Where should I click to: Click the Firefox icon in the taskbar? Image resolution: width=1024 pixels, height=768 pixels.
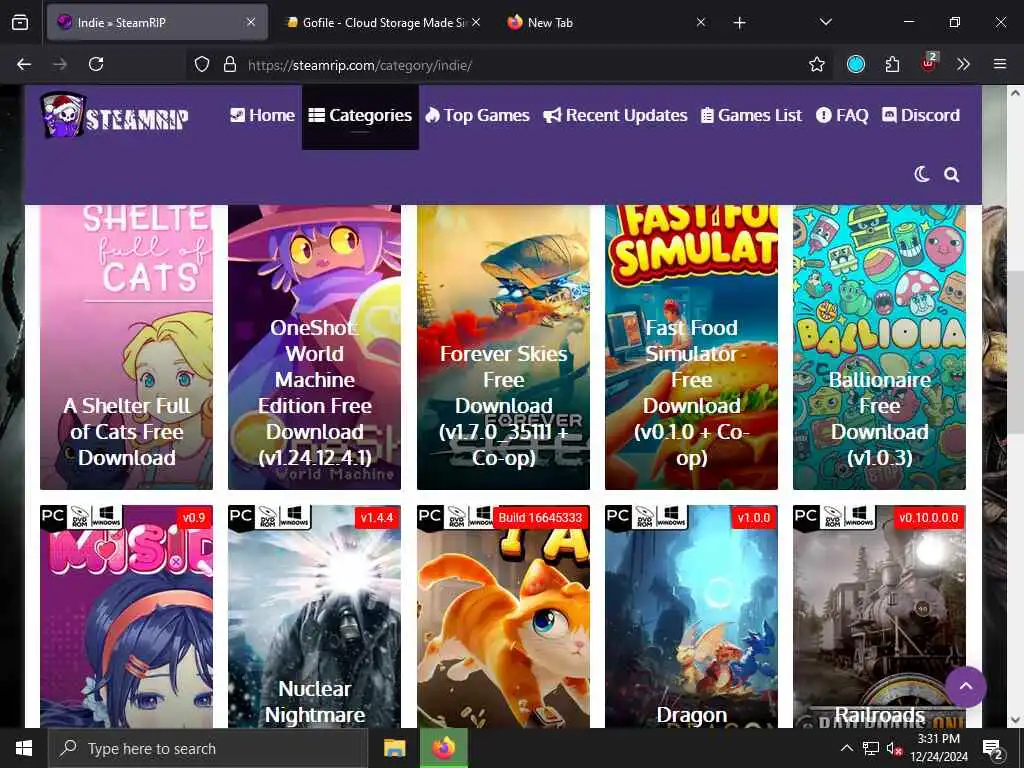443,748
